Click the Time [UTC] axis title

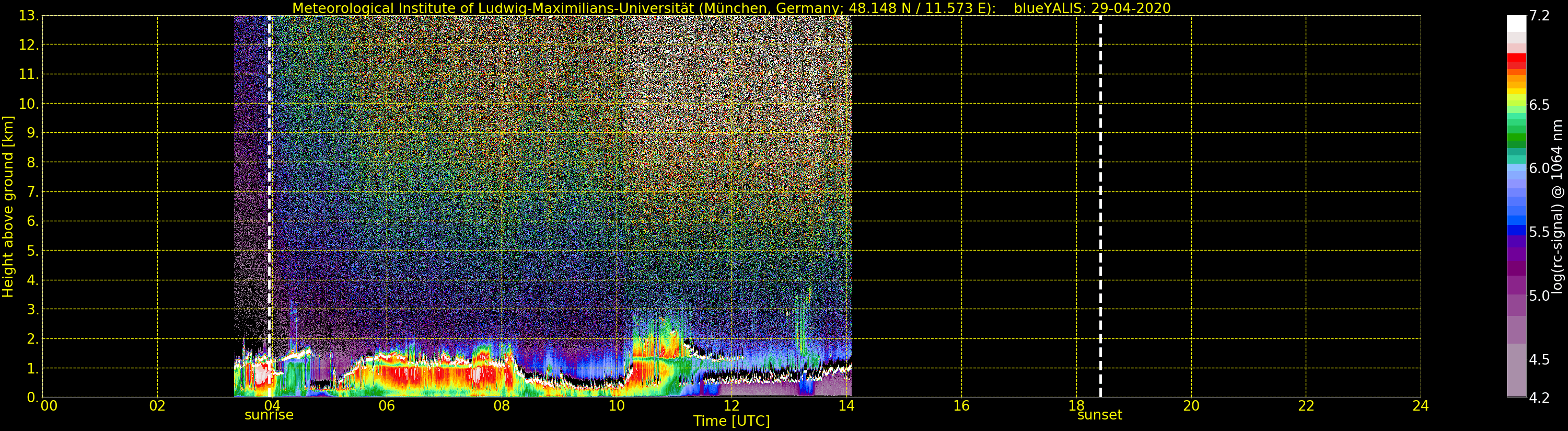(x=731, y=421)
